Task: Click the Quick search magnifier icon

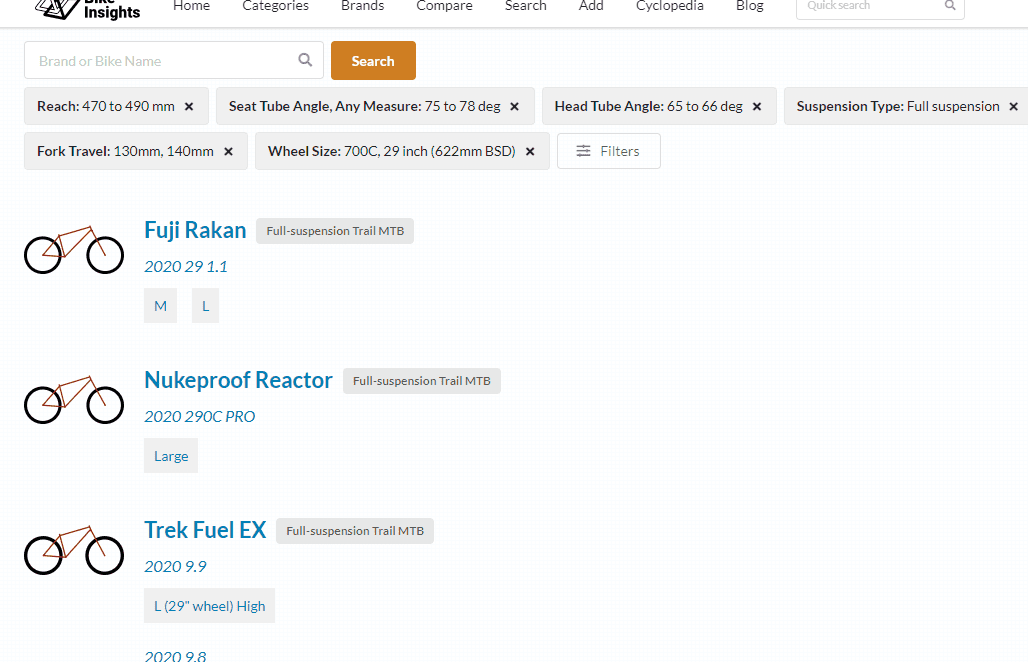Action: (x=950, y=5)
